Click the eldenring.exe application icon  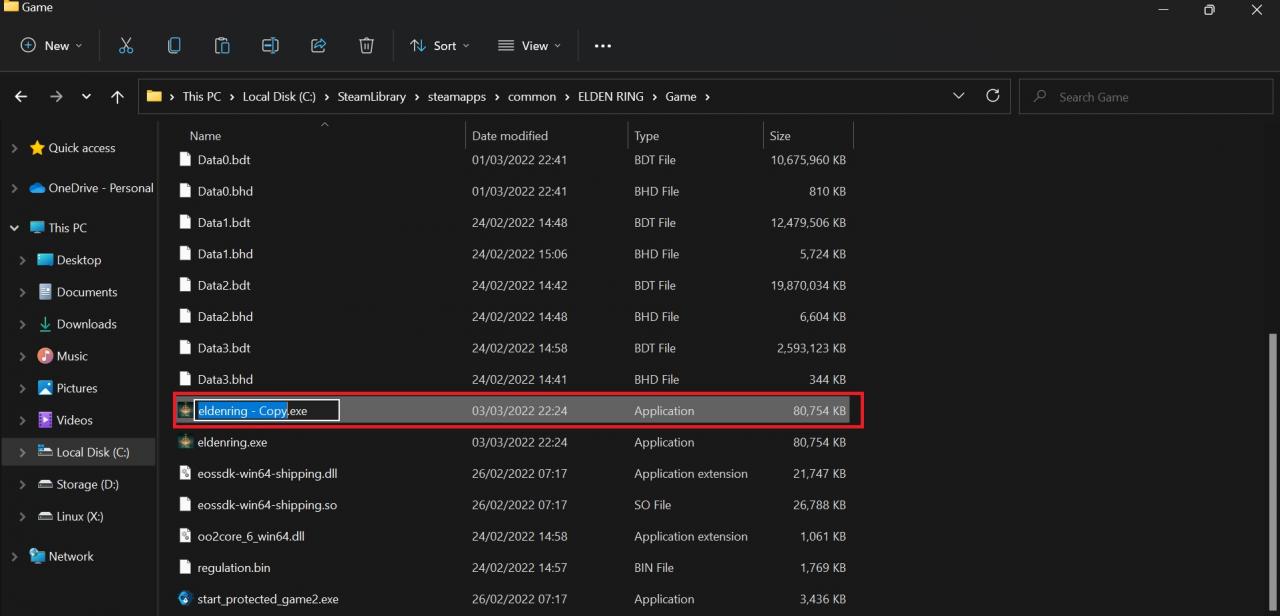pyautogui.click(x=184, y=442)
